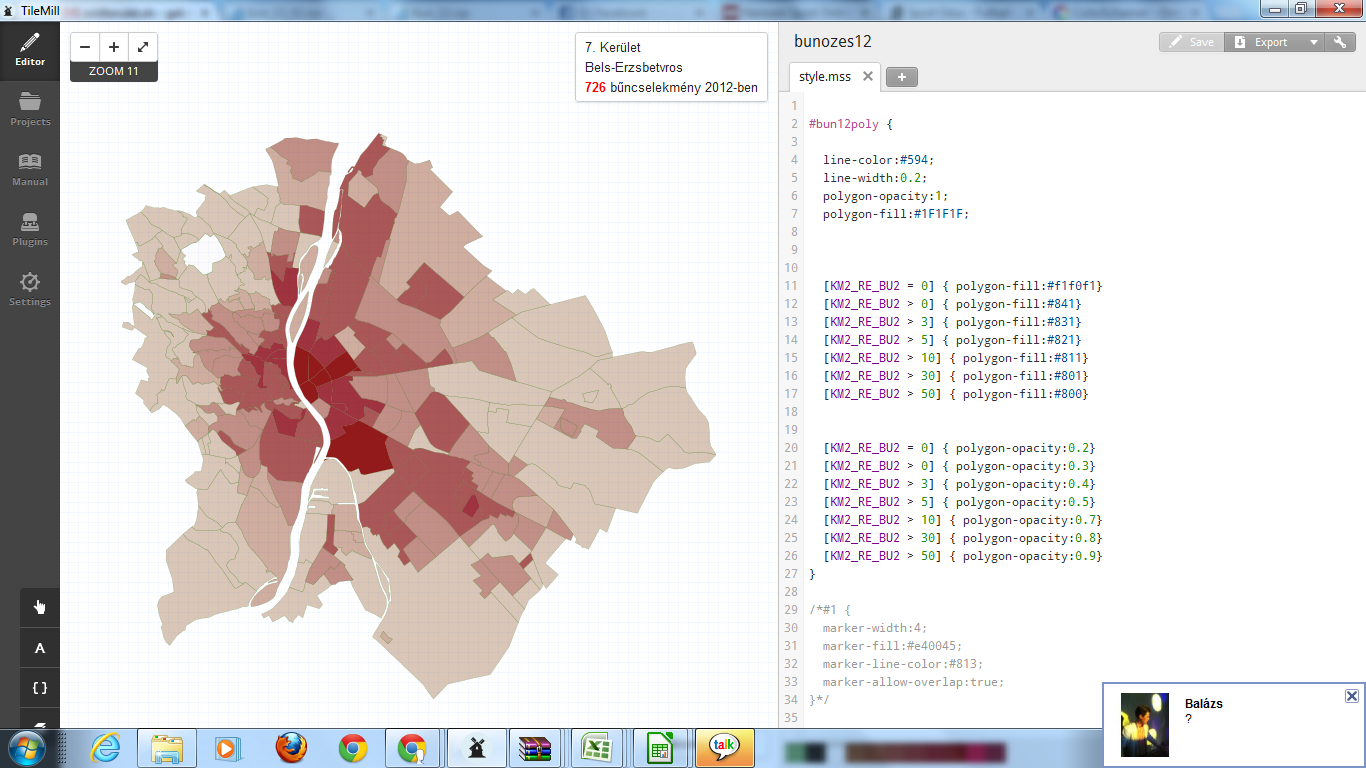This screenshot has width=1366, height=768.
Task: Click the '#bun12poly {' selector line
Action: (x=850, y=124)
